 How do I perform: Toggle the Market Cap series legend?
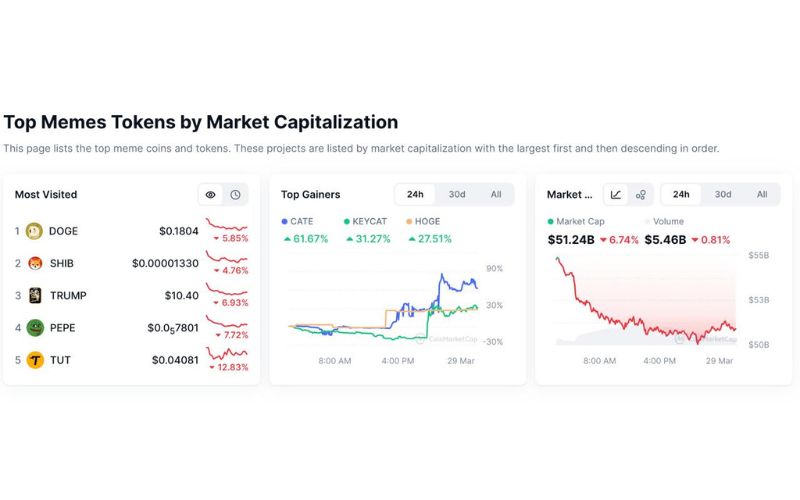click(575, 221)
